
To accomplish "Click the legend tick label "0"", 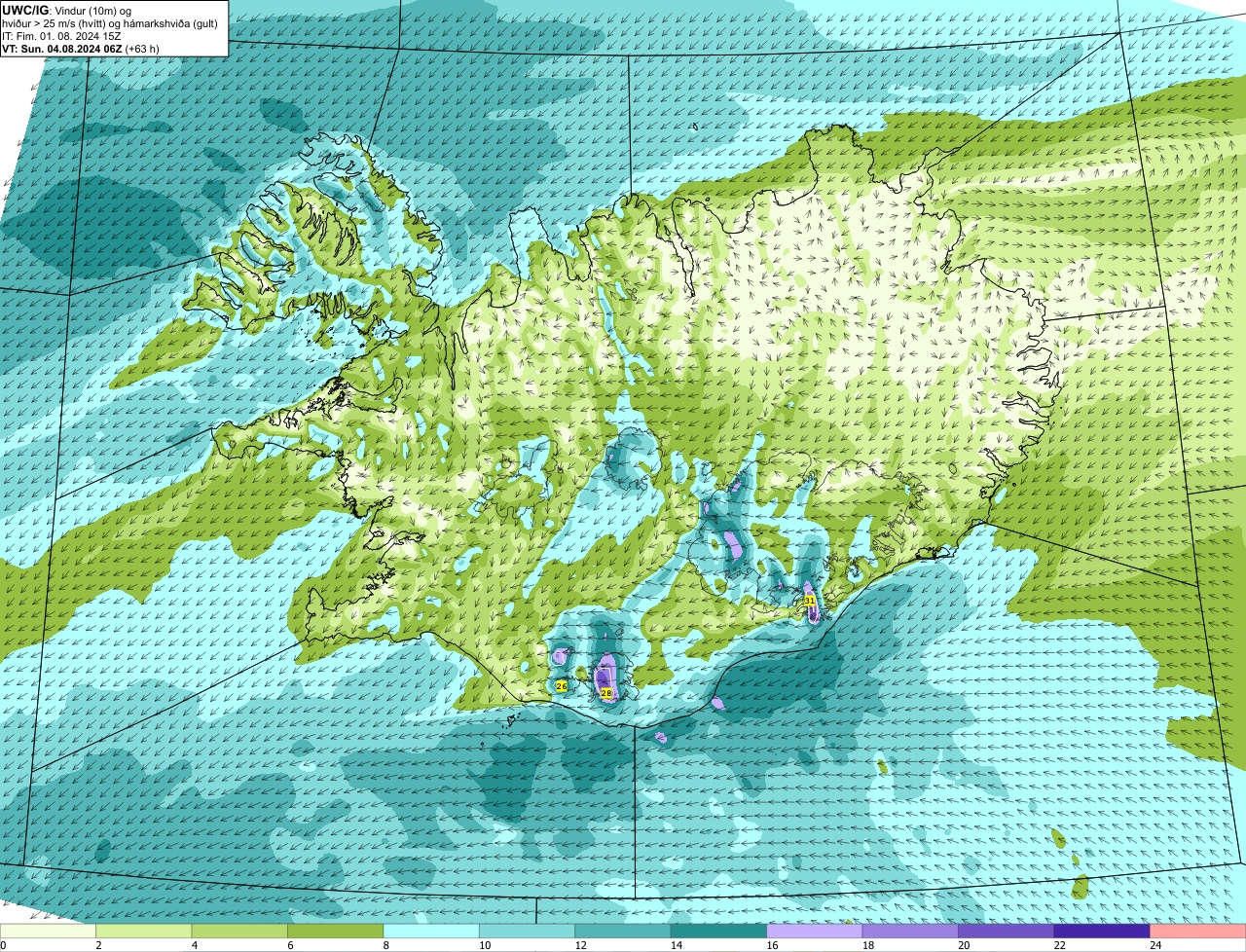I will 3,945.
